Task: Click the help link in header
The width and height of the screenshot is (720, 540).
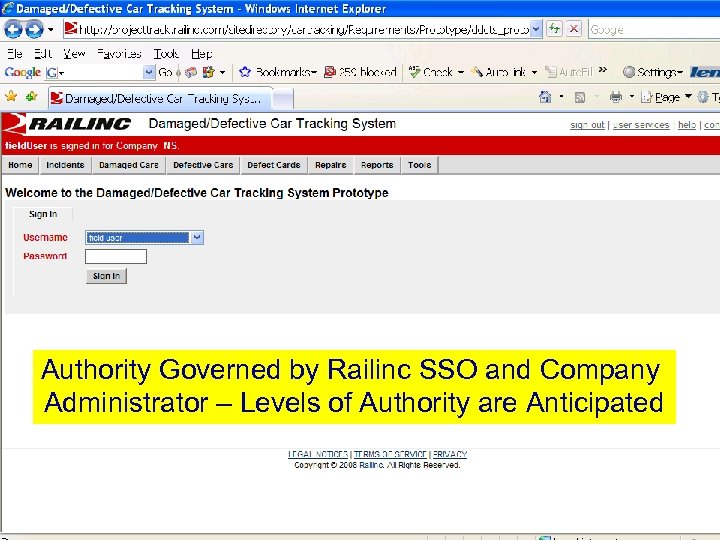Action: pyautogui.click(x=686, y=125)
